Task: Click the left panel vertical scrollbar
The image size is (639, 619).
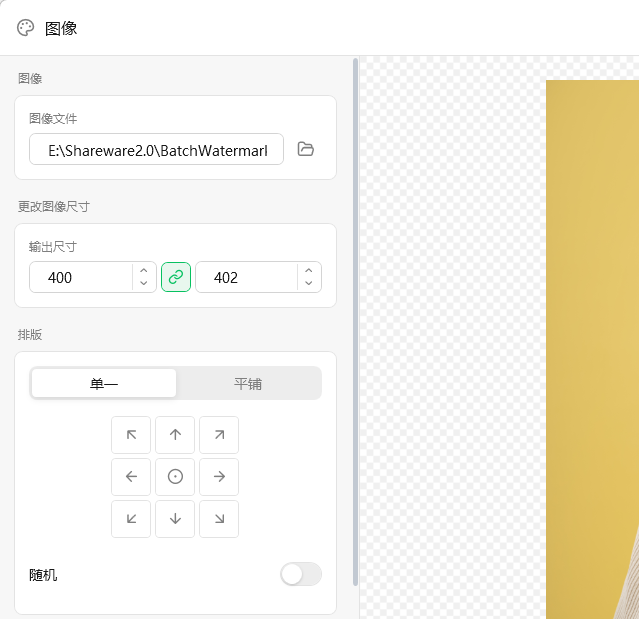Action: [x=355, y=322]
